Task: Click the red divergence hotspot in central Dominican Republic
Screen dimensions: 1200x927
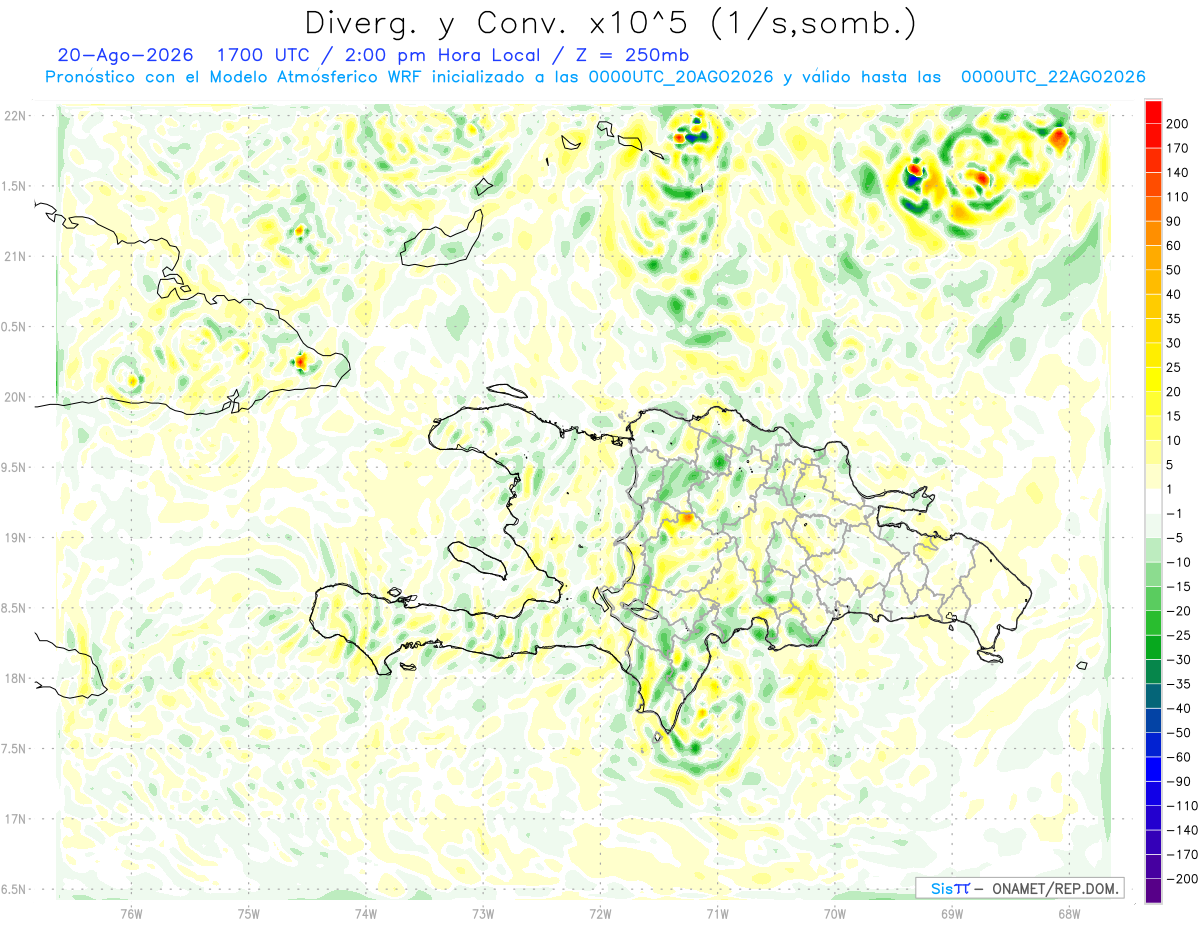Action: [686, 518]
